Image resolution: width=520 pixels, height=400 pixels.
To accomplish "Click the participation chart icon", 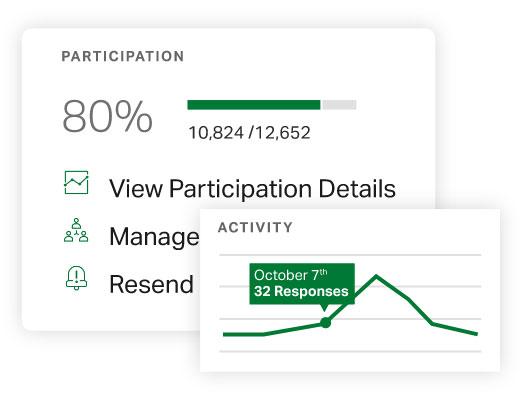I will (76, 182).
